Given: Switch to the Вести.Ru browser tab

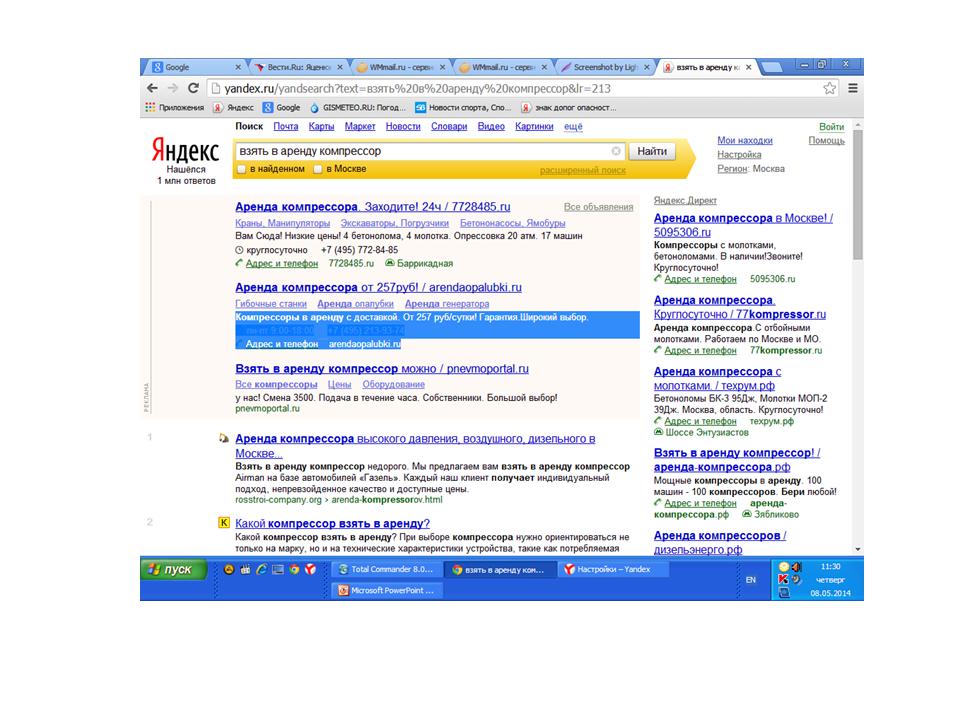Looking at the screenshot, I should [x=299, y=67].
